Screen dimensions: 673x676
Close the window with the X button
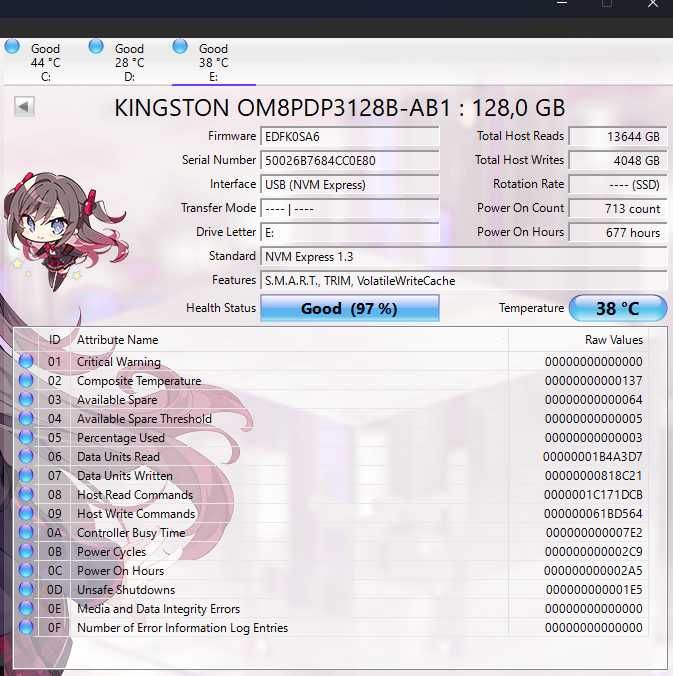(x=653, y=4)
